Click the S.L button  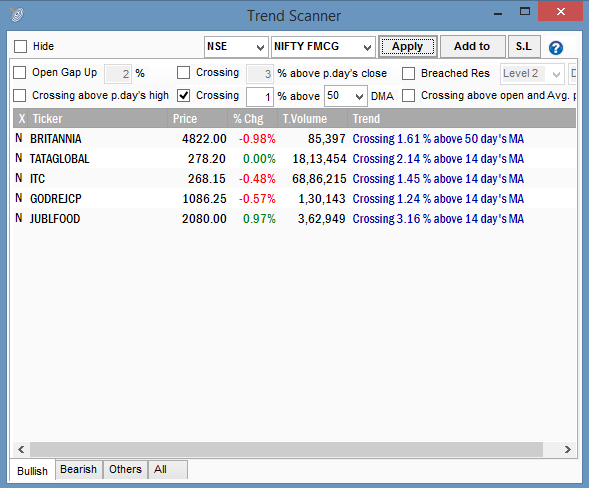click(x=524, y=47)
